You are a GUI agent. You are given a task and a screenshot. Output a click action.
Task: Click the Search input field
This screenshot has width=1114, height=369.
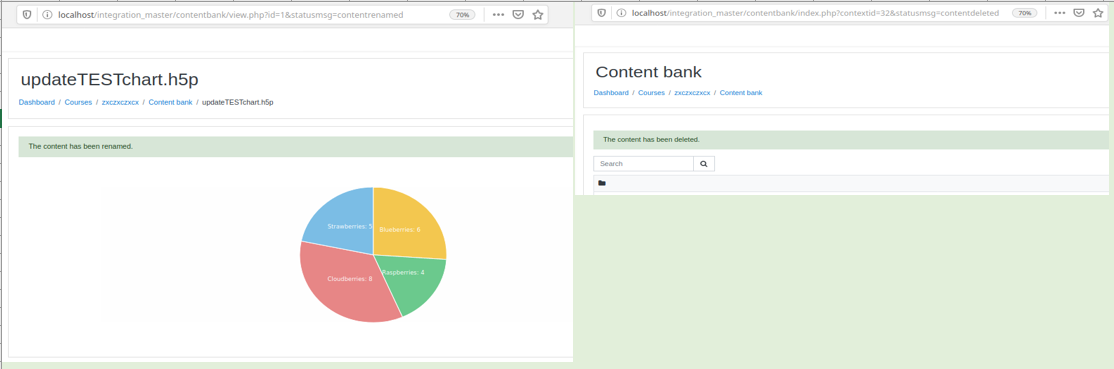tap(644, 164)
